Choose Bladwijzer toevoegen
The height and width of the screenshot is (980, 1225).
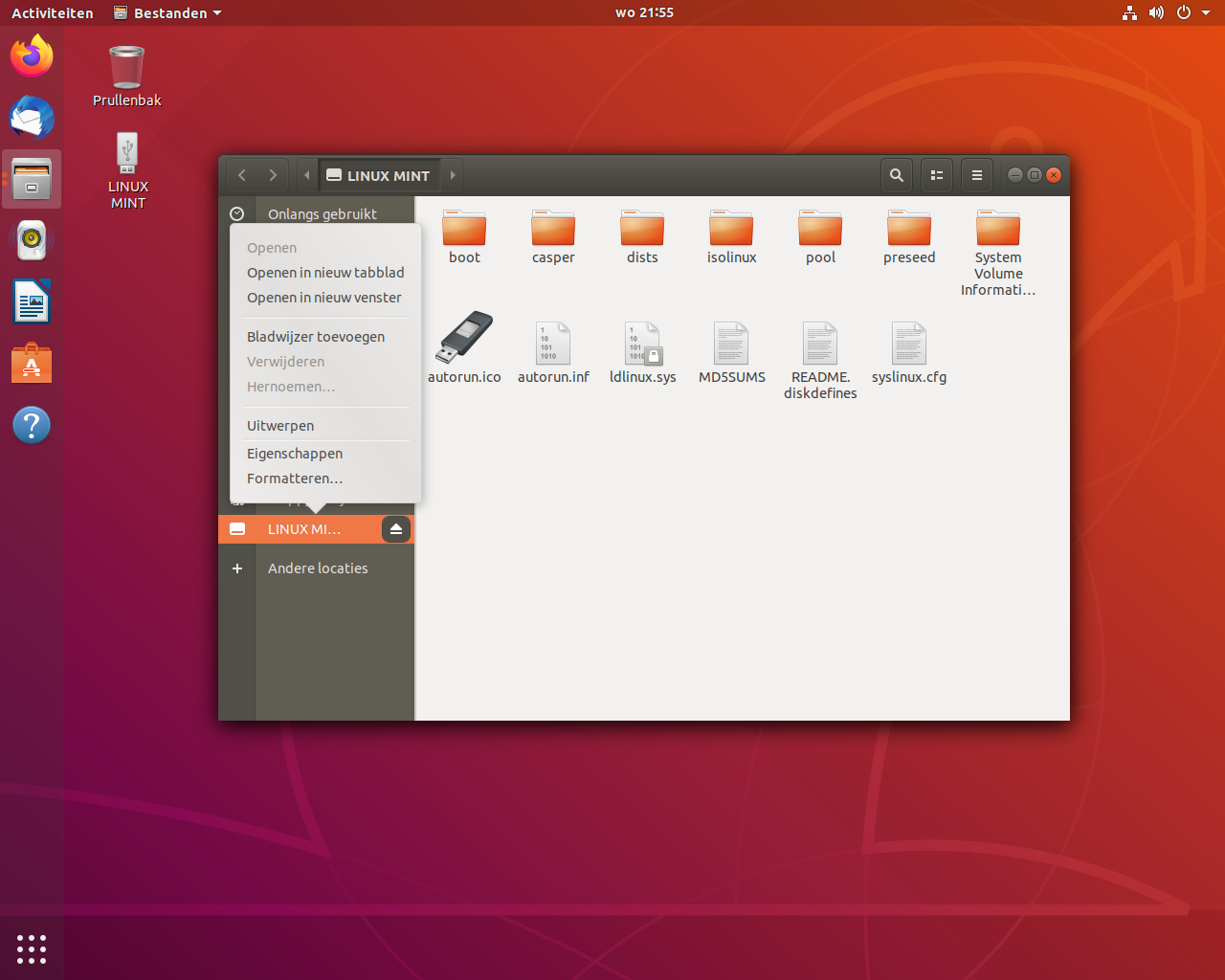(325, 337)
